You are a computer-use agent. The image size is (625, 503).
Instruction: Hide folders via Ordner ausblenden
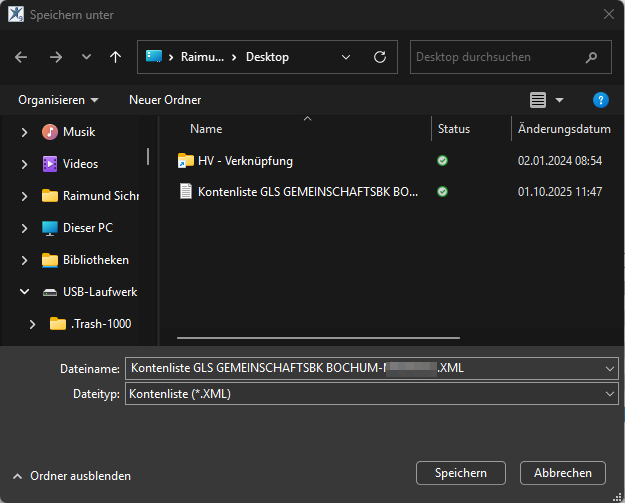pyautogui.click(x=71, y=476)
